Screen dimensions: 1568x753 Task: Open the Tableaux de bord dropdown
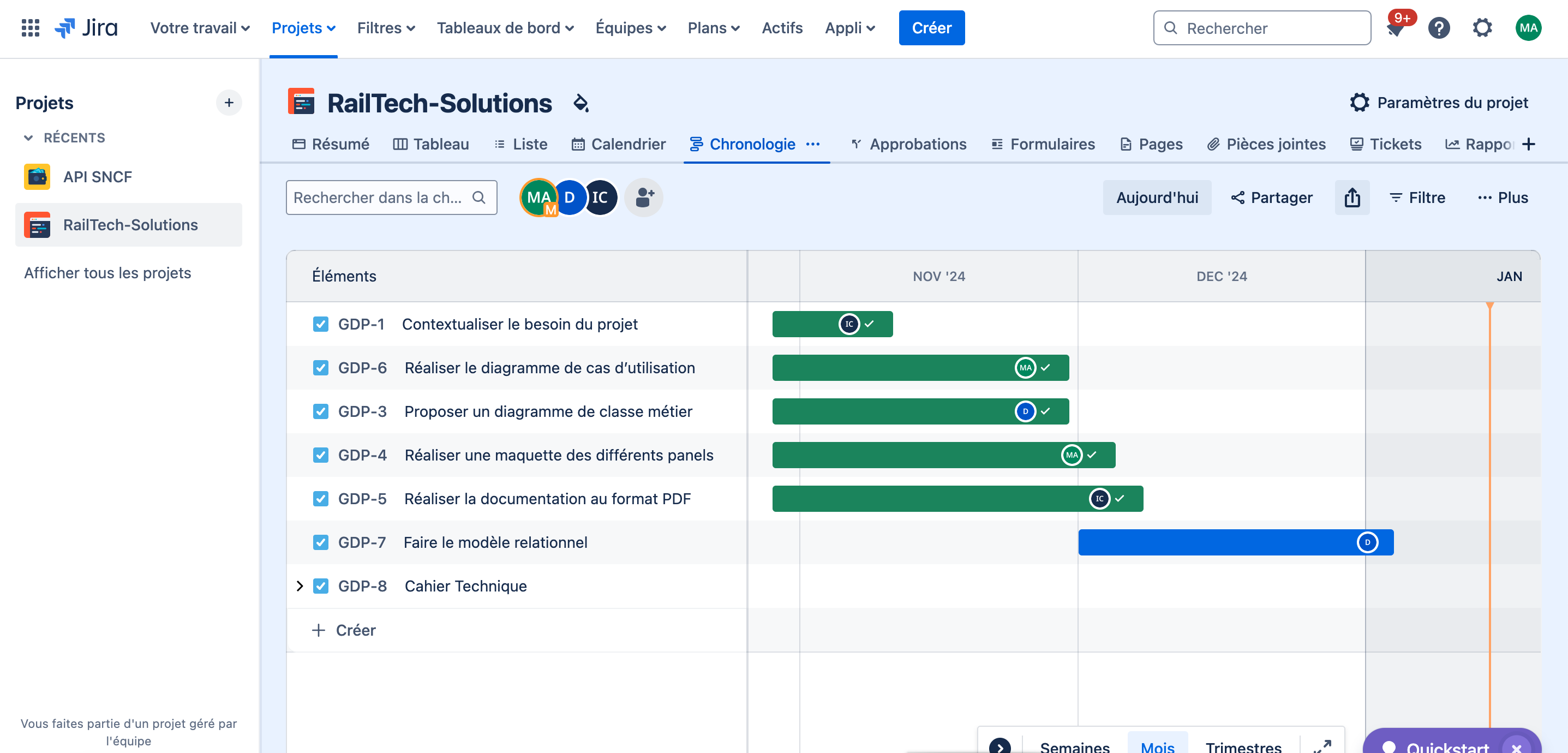505,28
